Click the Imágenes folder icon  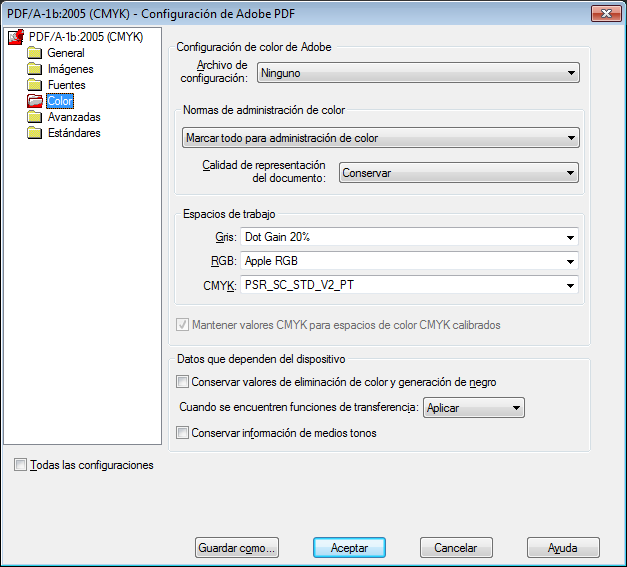35,69
